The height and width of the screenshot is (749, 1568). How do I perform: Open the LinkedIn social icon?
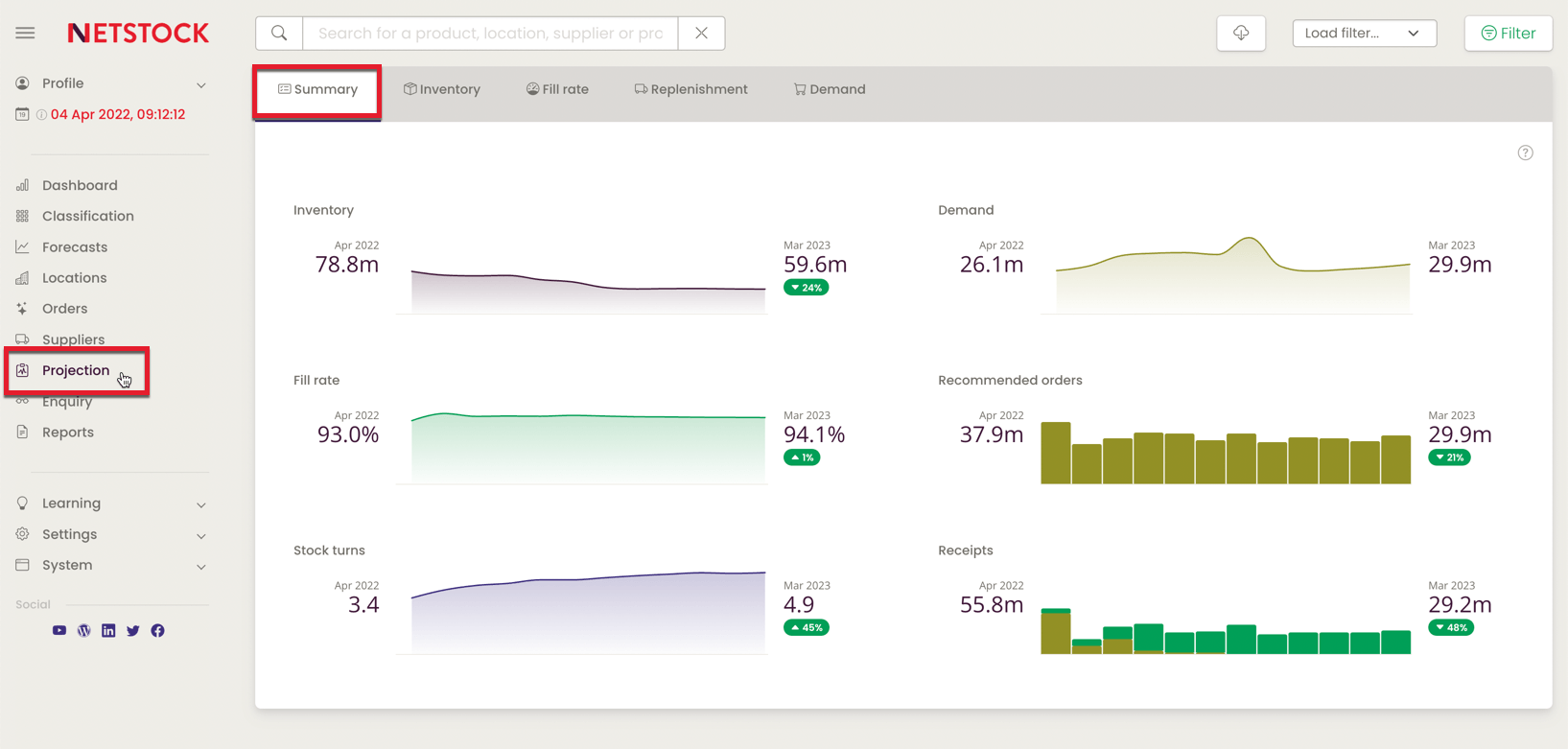tap(108, 630)
